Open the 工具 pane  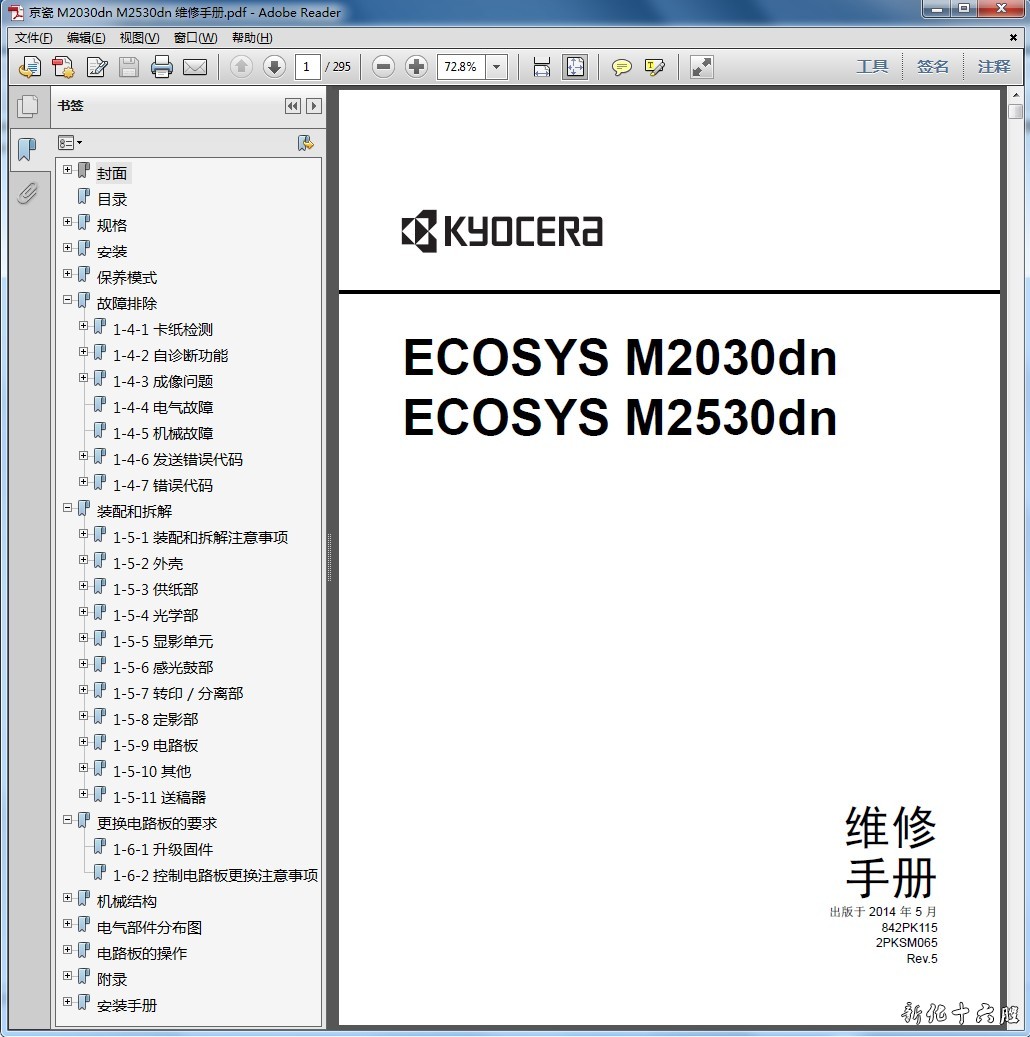coord(872,66)
